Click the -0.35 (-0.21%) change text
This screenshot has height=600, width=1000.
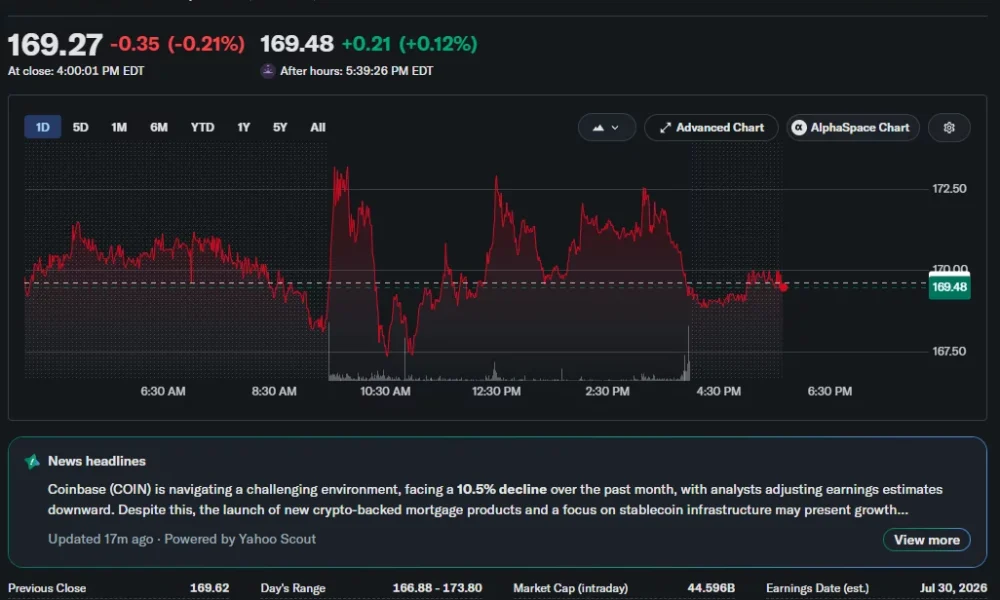[x=177, y=44]
